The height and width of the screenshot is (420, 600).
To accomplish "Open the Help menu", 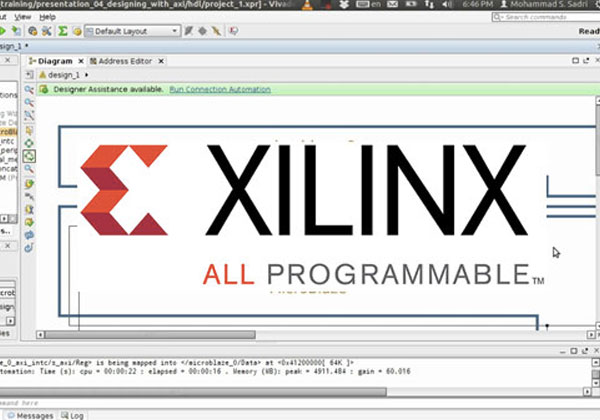I will point(47,17).
